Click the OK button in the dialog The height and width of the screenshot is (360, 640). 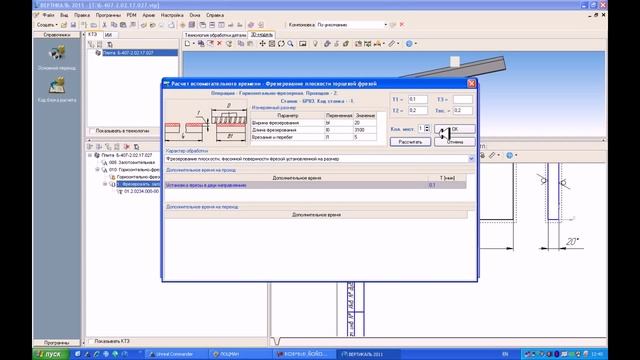coord(455,129)
